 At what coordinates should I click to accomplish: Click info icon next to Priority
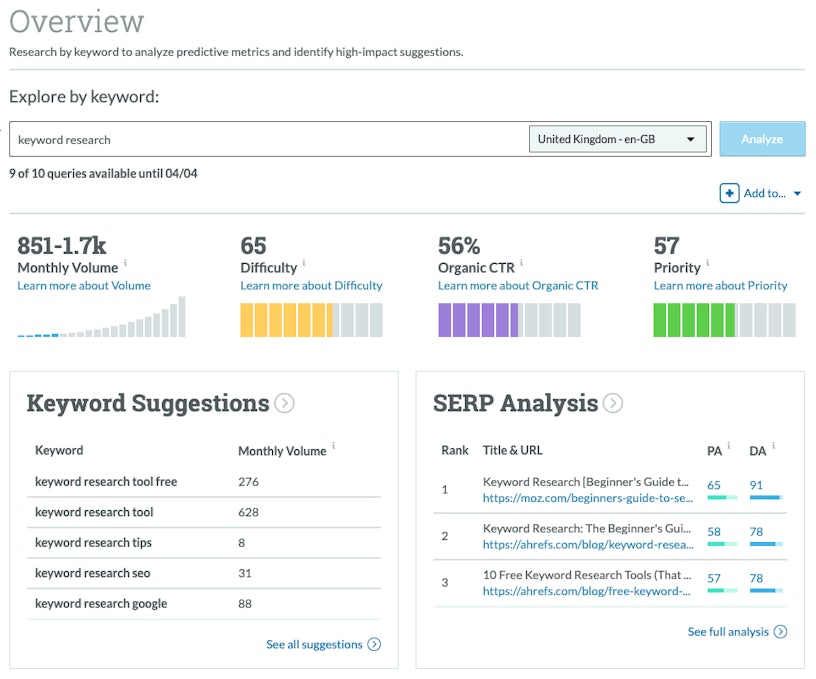click(x=708, y=264)
